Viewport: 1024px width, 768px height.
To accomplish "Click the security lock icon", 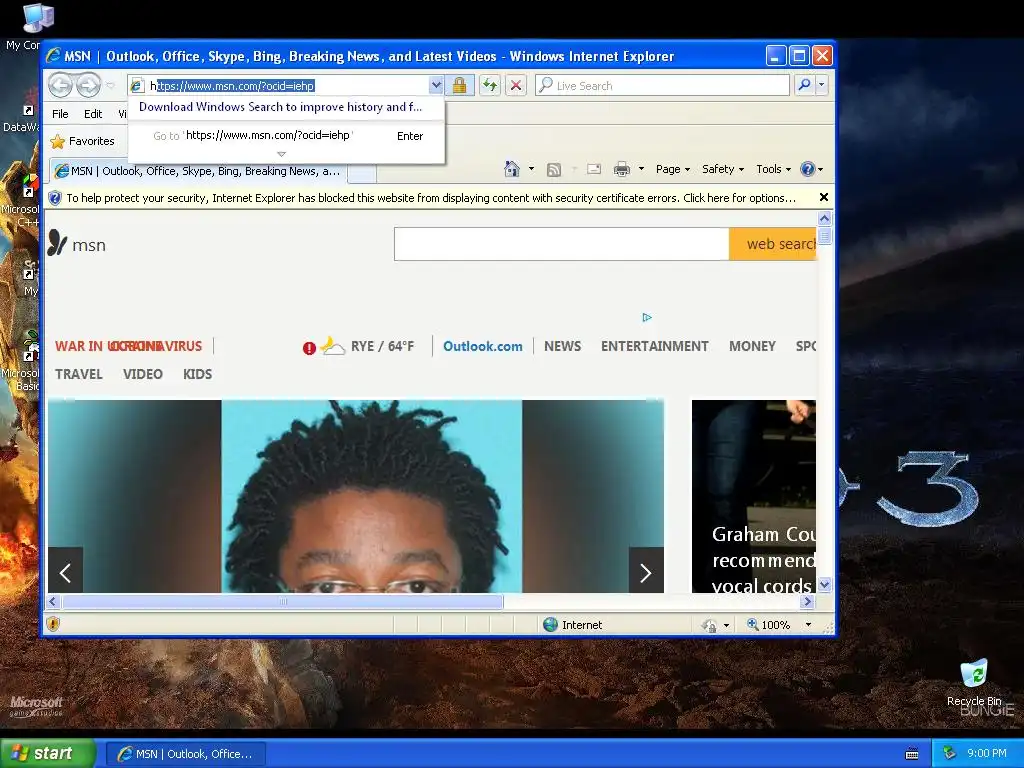I will (x=459, y=86).
